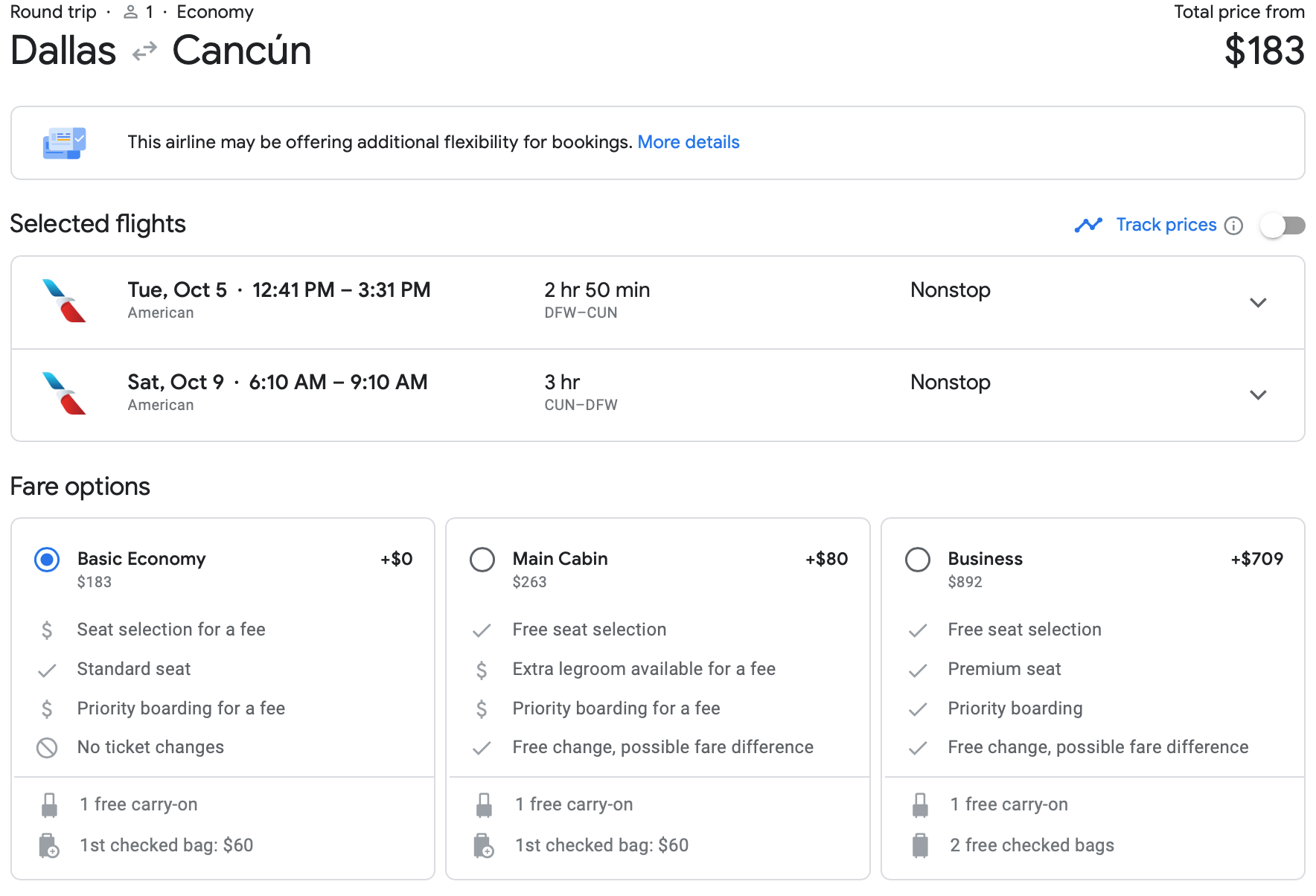This screenshot has height=896, width=1316.
Task: Click the Main Cabin $263 fare price
Action: [x=530, y=583]
